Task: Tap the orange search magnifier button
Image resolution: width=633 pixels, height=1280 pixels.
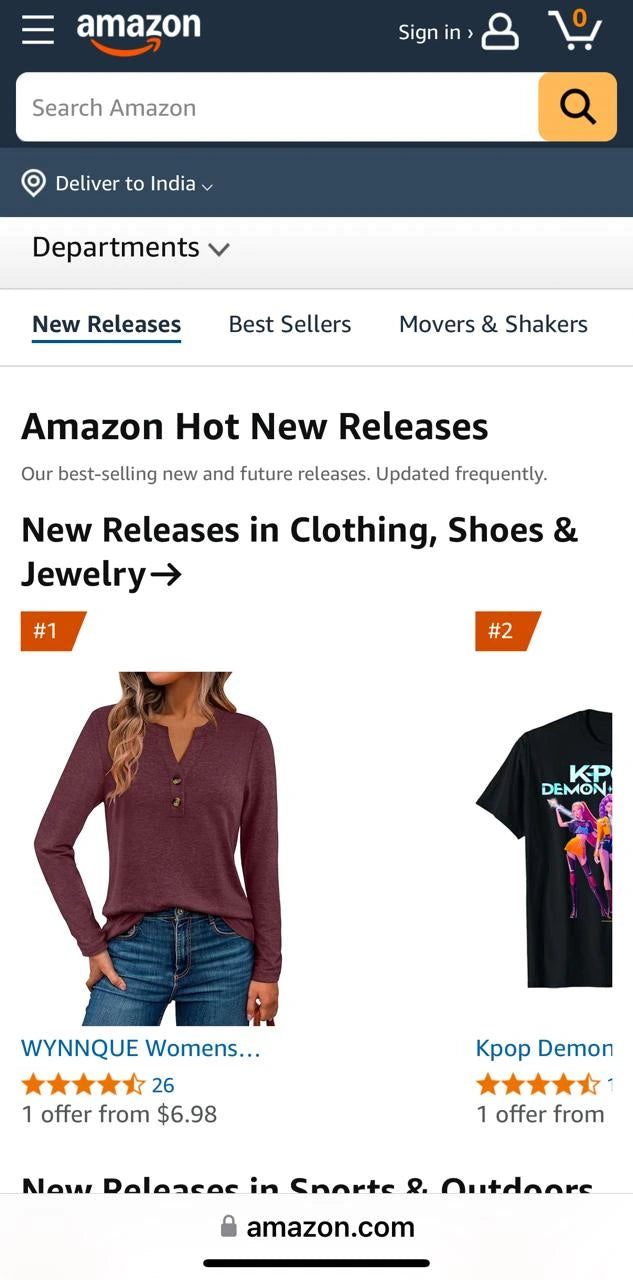Action: point(577,107)
